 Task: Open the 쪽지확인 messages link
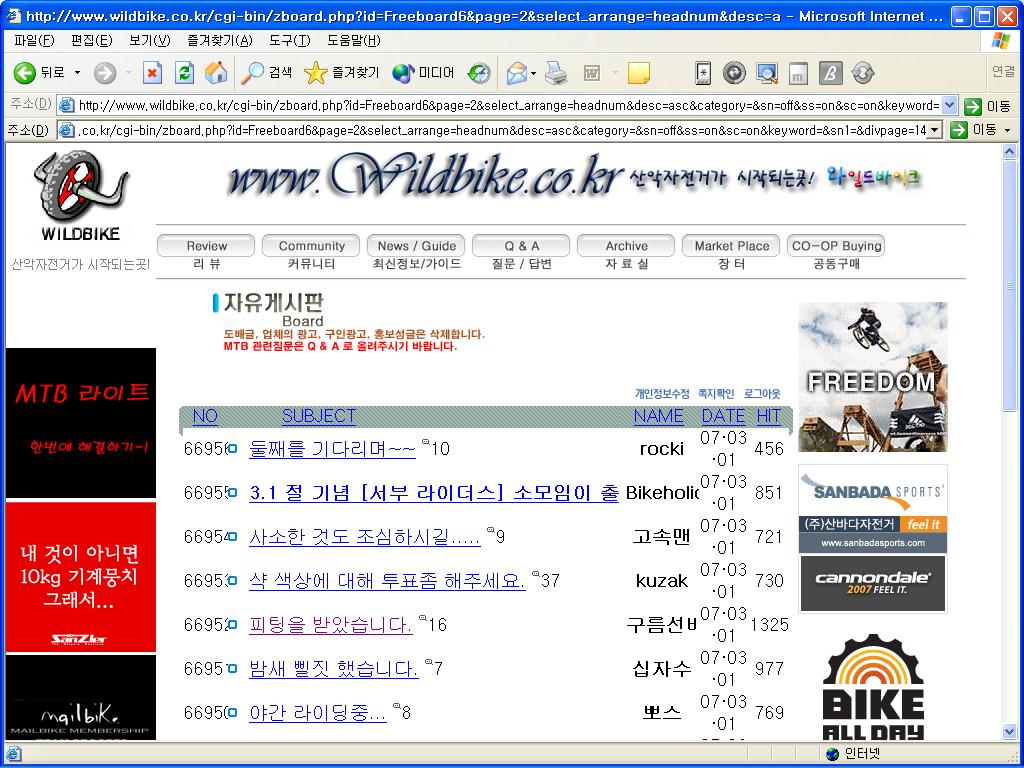716,394
